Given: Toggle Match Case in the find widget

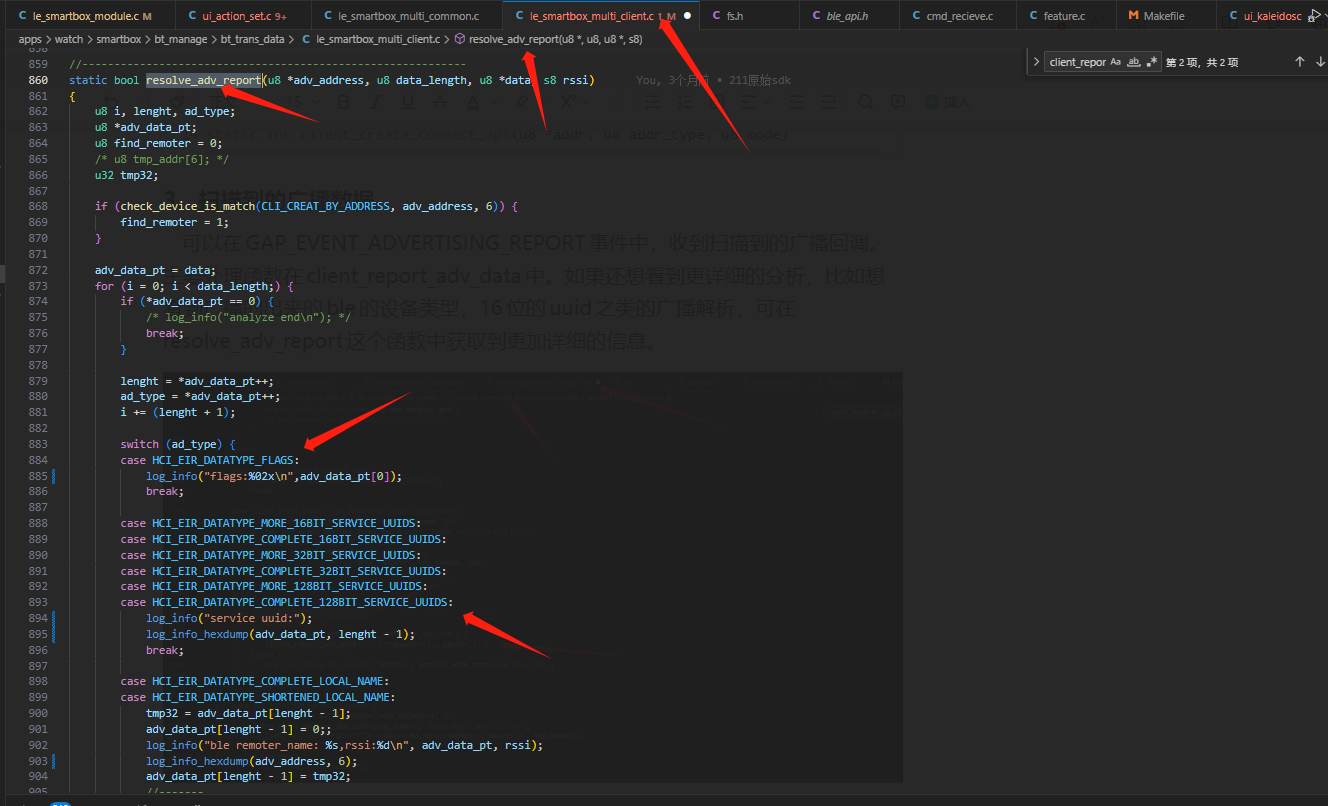Looking at the screenshot, I should 1116,62.
